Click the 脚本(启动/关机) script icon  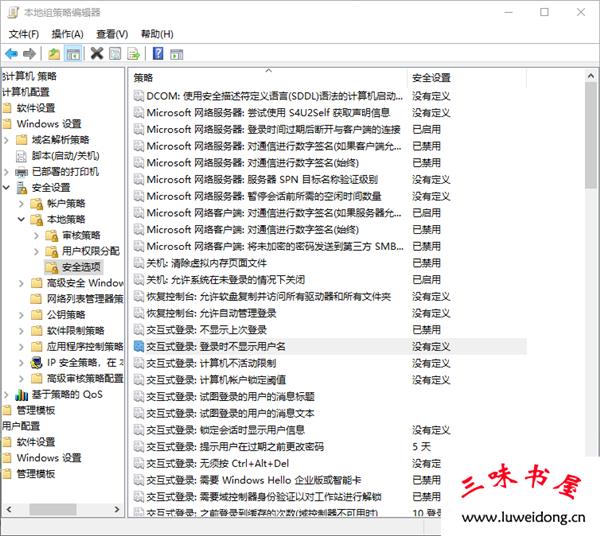(x=21, y=156)
